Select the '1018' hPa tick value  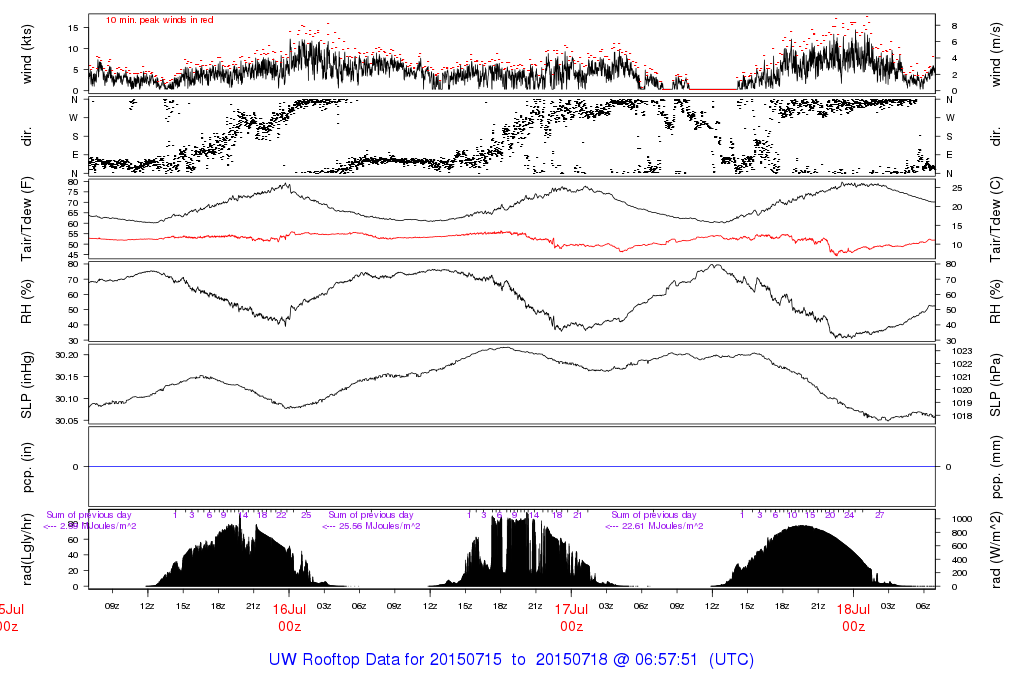point(963,416)
